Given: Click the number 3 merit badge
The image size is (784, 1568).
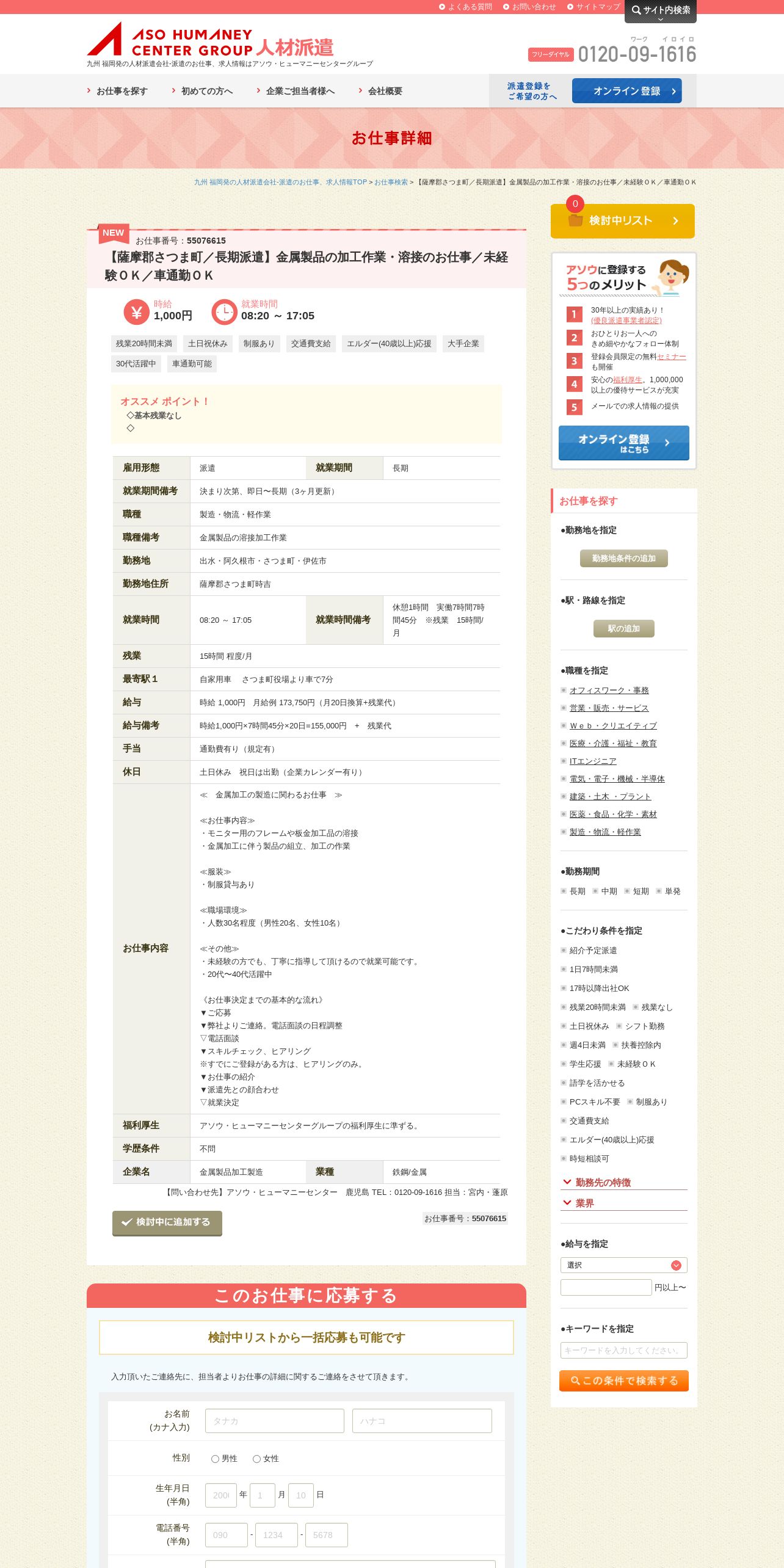Looking at the screenshot, I should click(x=574, y=361).
